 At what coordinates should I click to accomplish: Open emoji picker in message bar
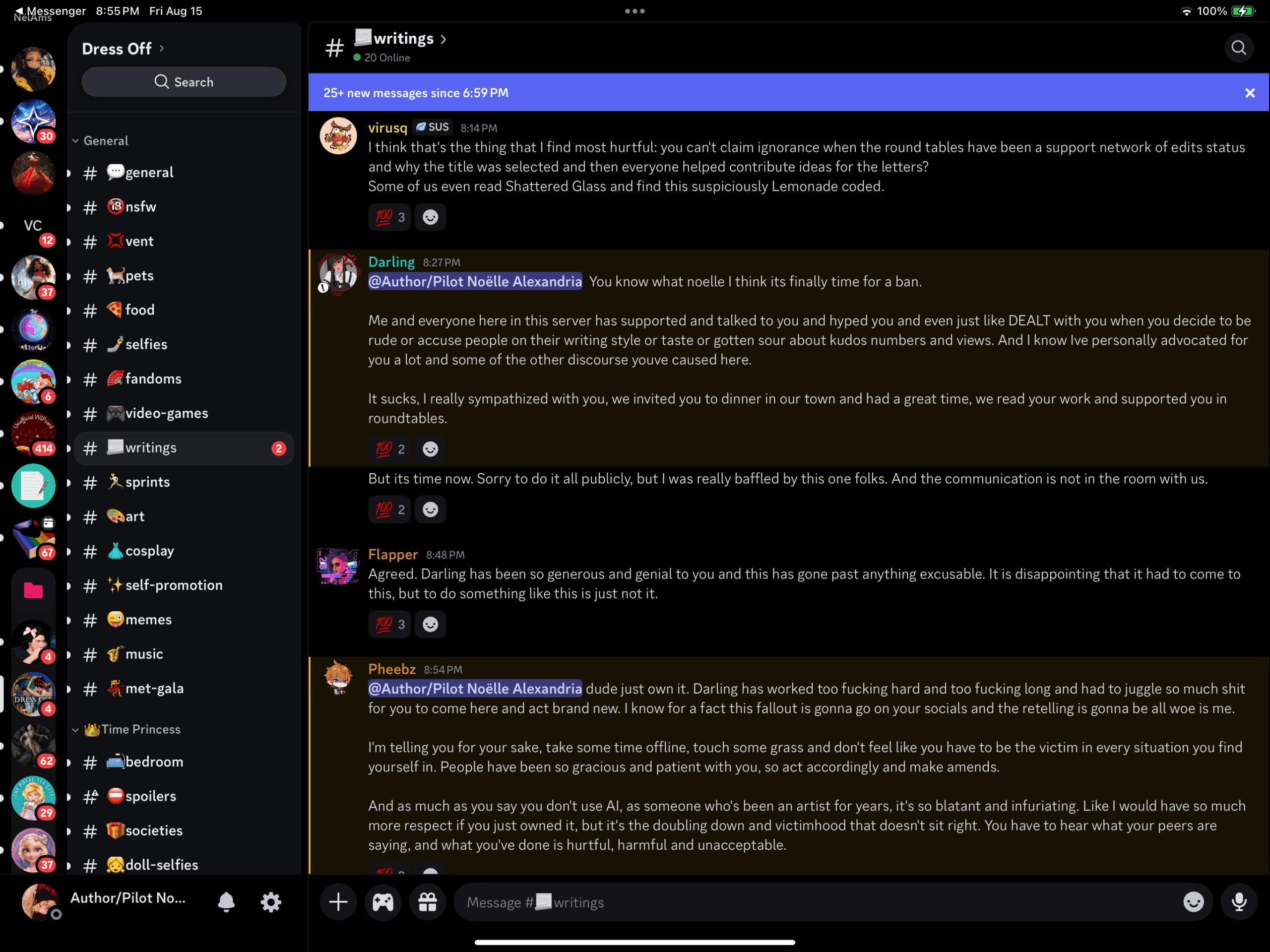point(1193,902)
